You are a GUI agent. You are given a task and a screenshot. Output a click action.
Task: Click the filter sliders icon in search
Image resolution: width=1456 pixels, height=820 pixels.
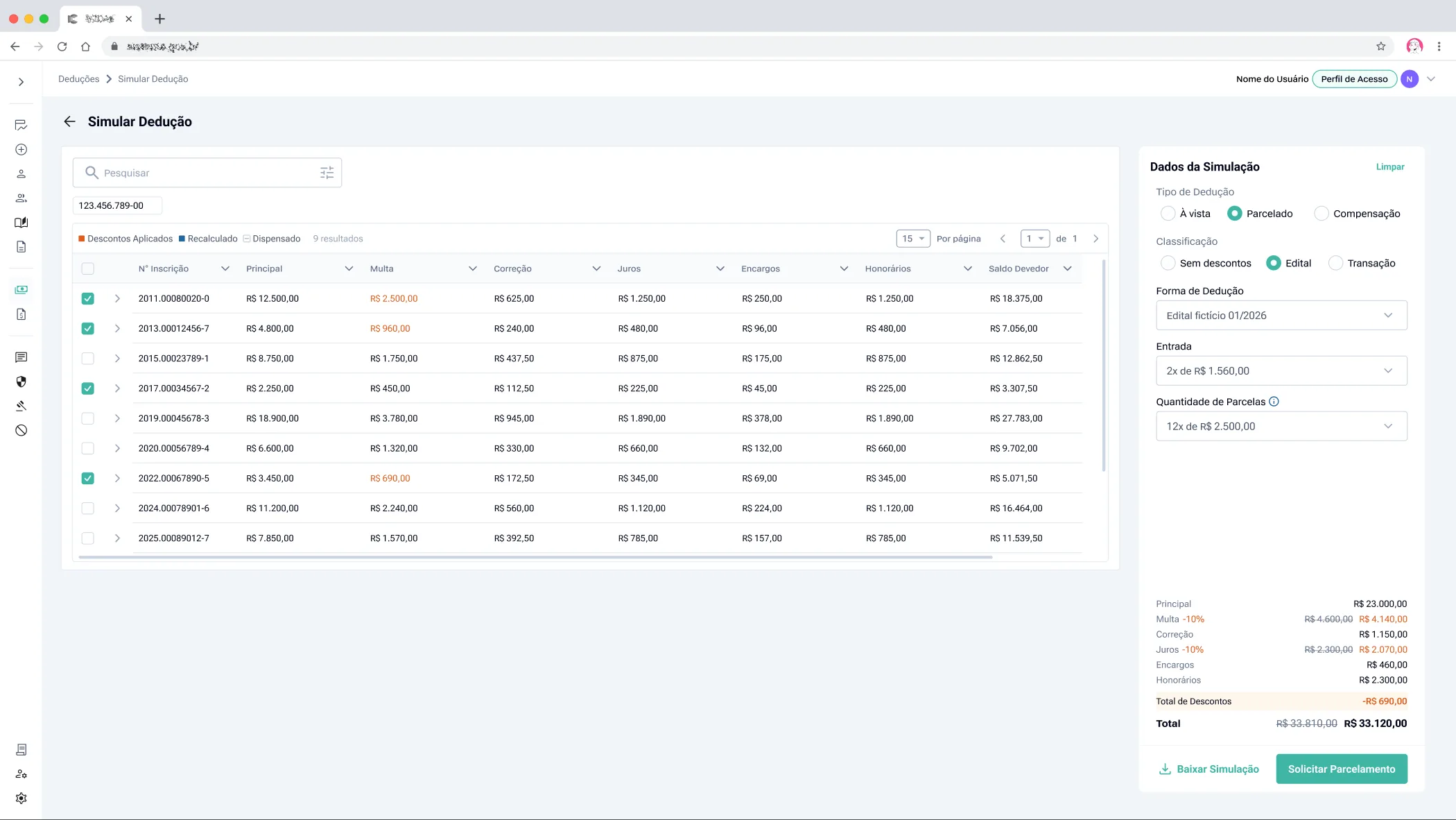point(327,173)
